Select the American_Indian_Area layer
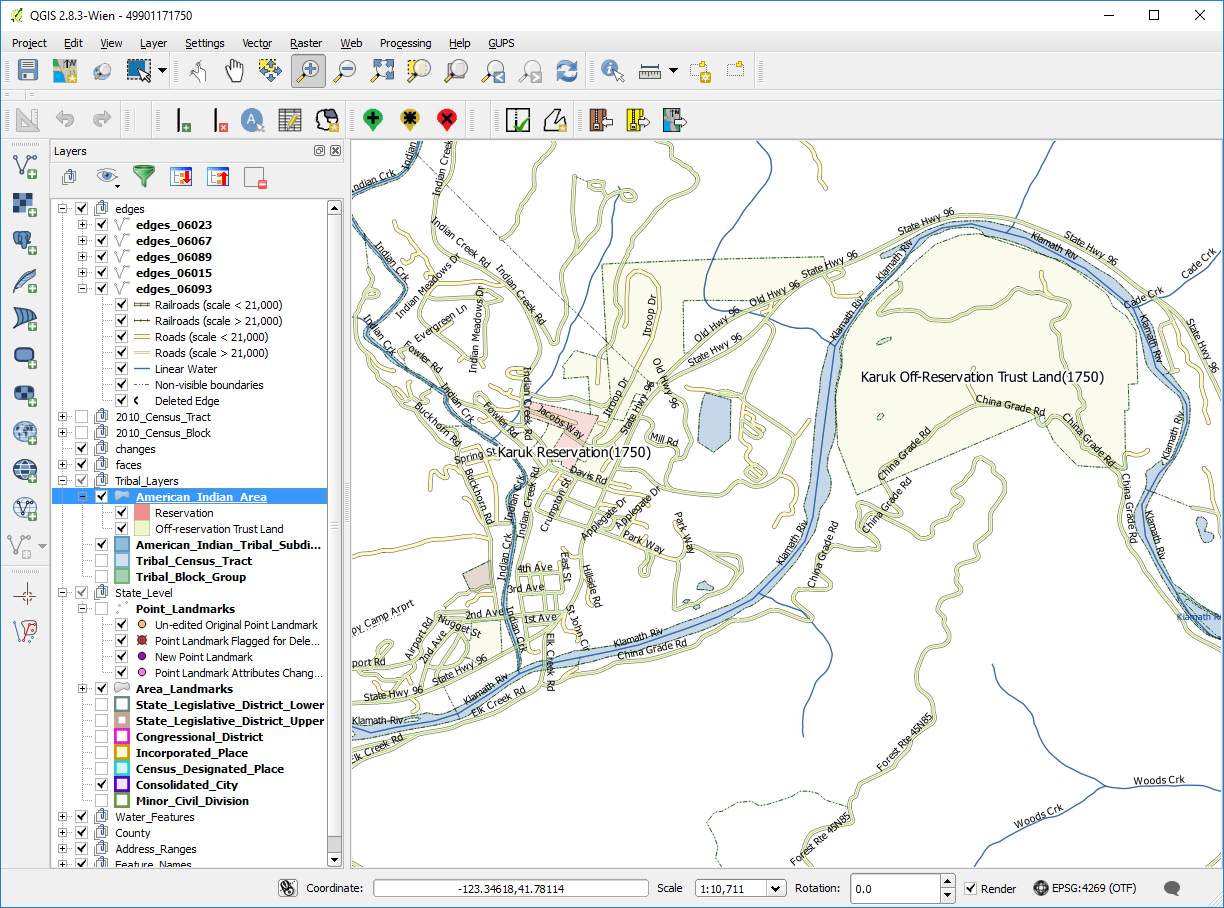This screenshot has width=1224, height=908. pos(201,497)
